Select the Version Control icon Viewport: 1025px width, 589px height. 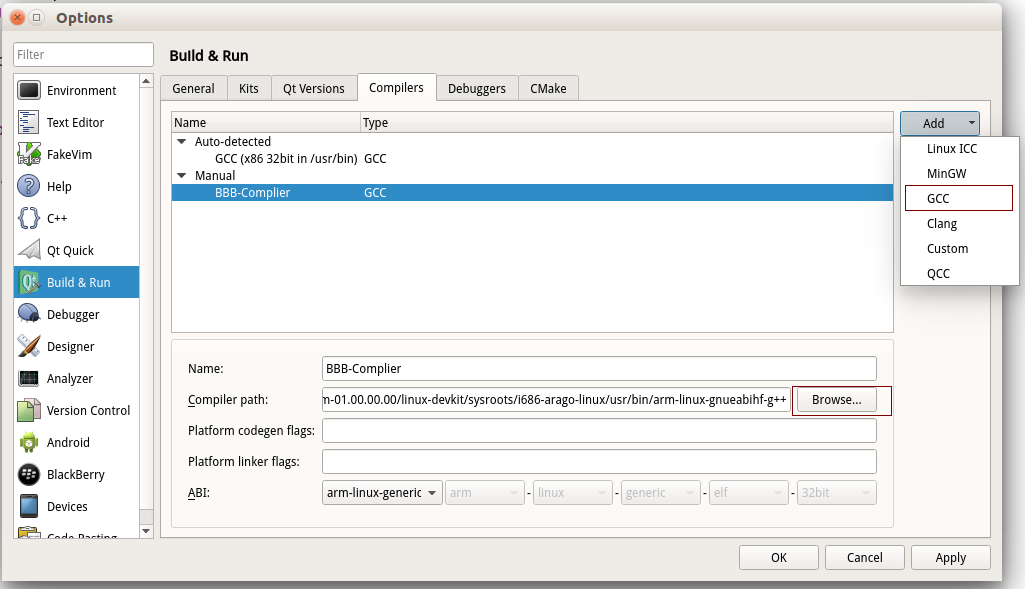pyautogui.click(x=29, y=411)
